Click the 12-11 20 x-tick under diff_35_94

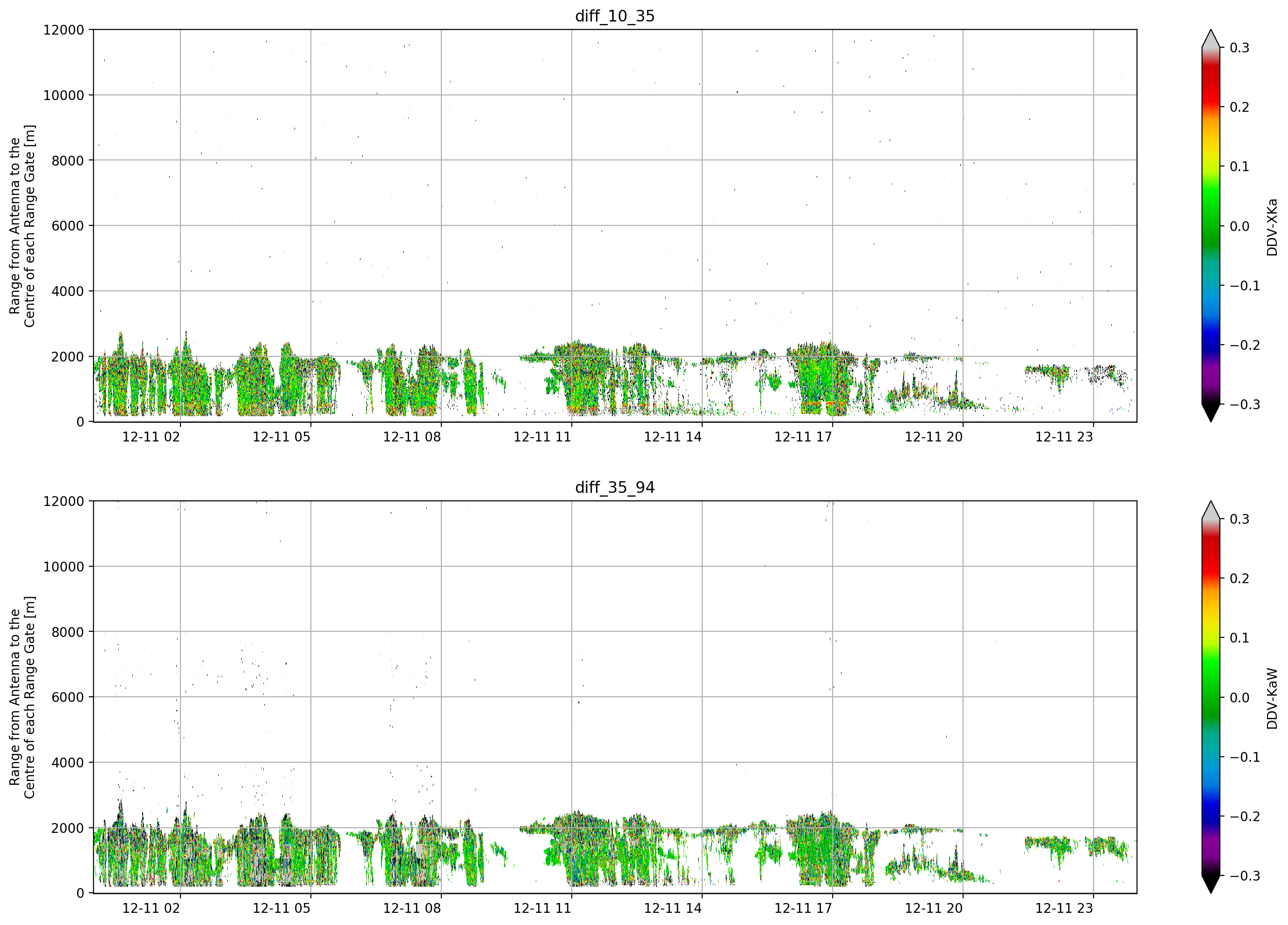coord(934,909)
